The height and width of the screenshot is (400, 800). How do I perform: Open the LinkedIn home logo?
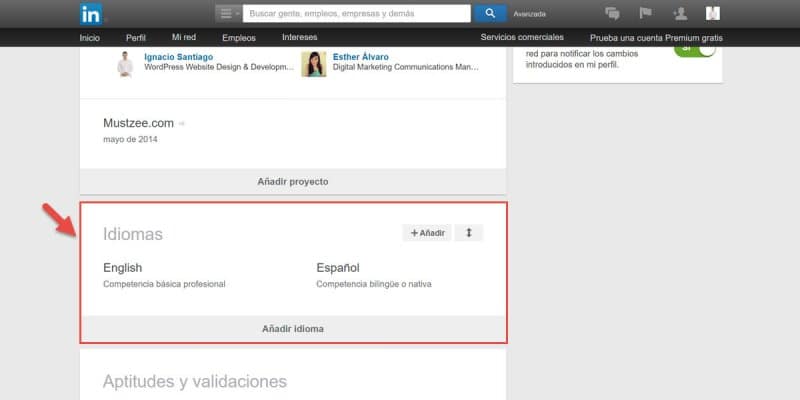click(x=91, y=14)
